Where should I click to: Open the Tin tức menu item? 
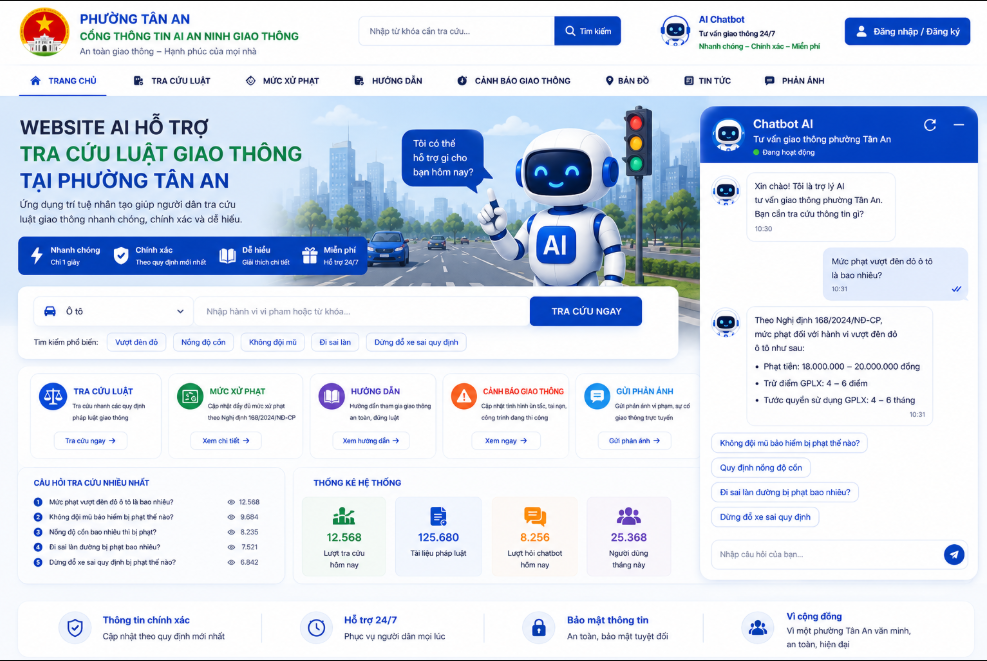tap(708, 81)
